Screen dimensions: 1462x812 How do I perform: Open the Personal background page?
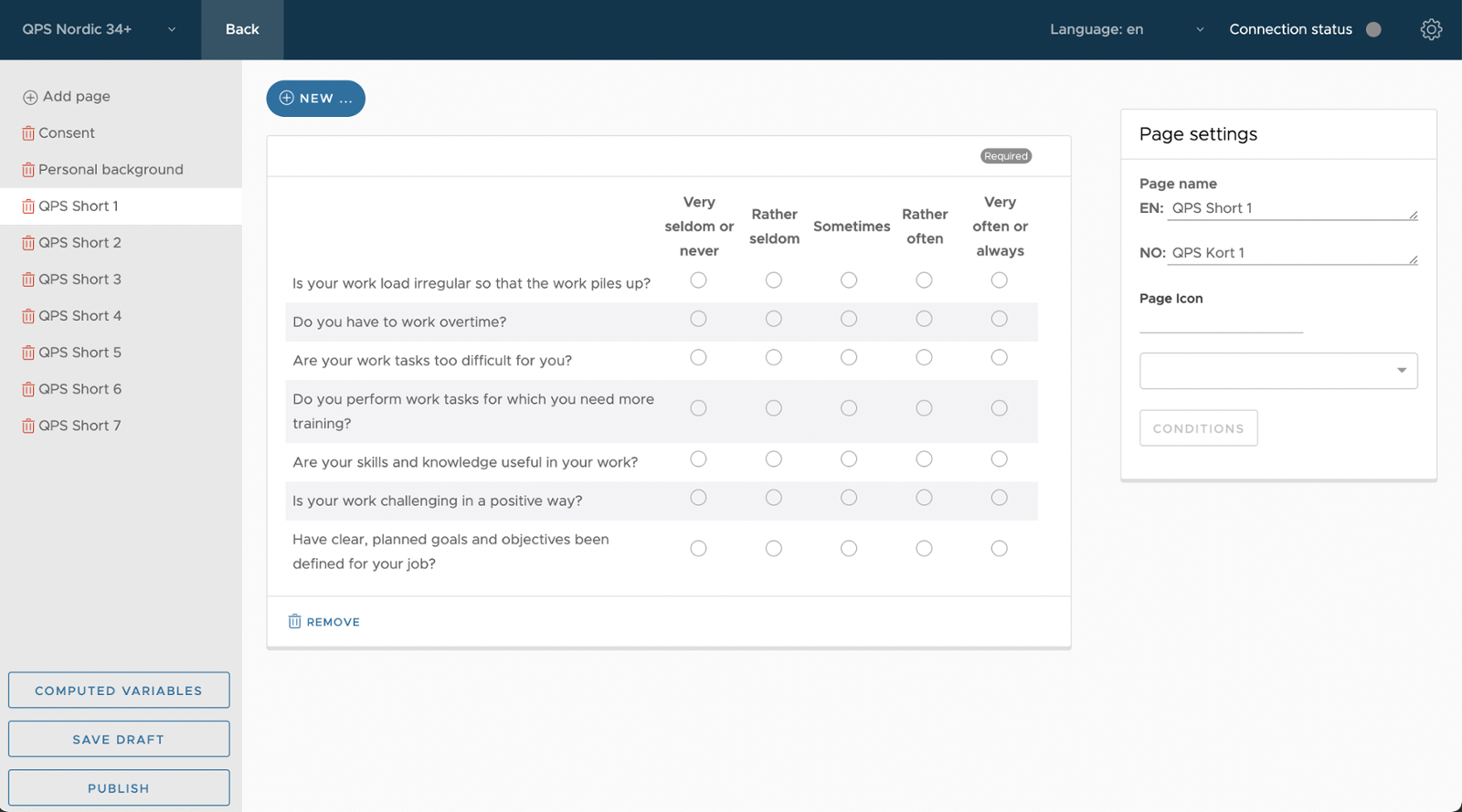[111, 170]
